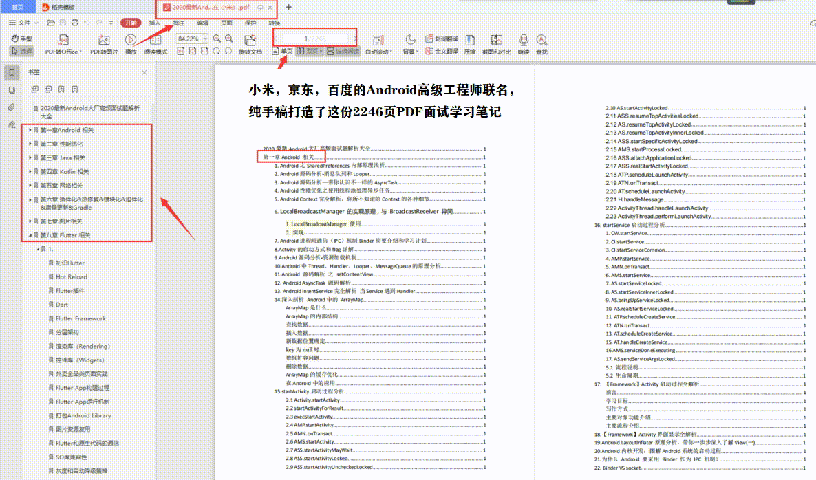Viewport: 816px width, 480px height.
Task: Open the Home tab
Action: point(18,7)
